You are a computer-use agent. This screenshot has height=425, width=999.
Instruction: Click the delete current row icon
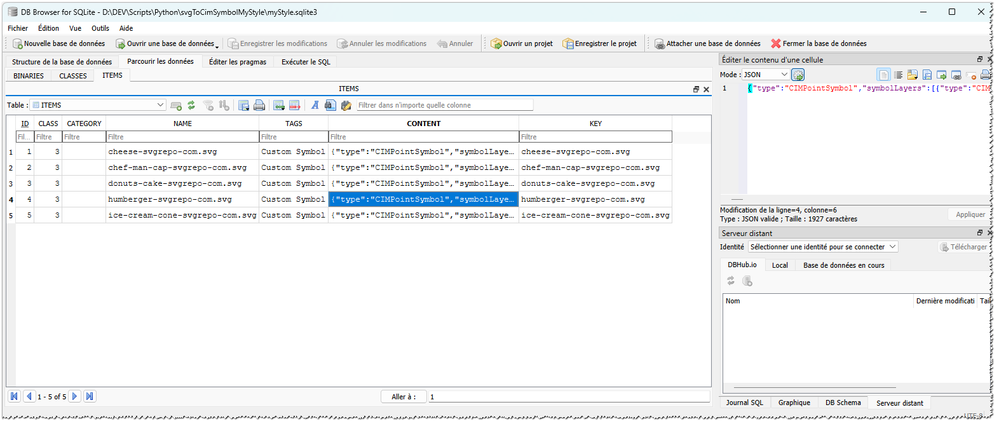(x=294, y=105)
